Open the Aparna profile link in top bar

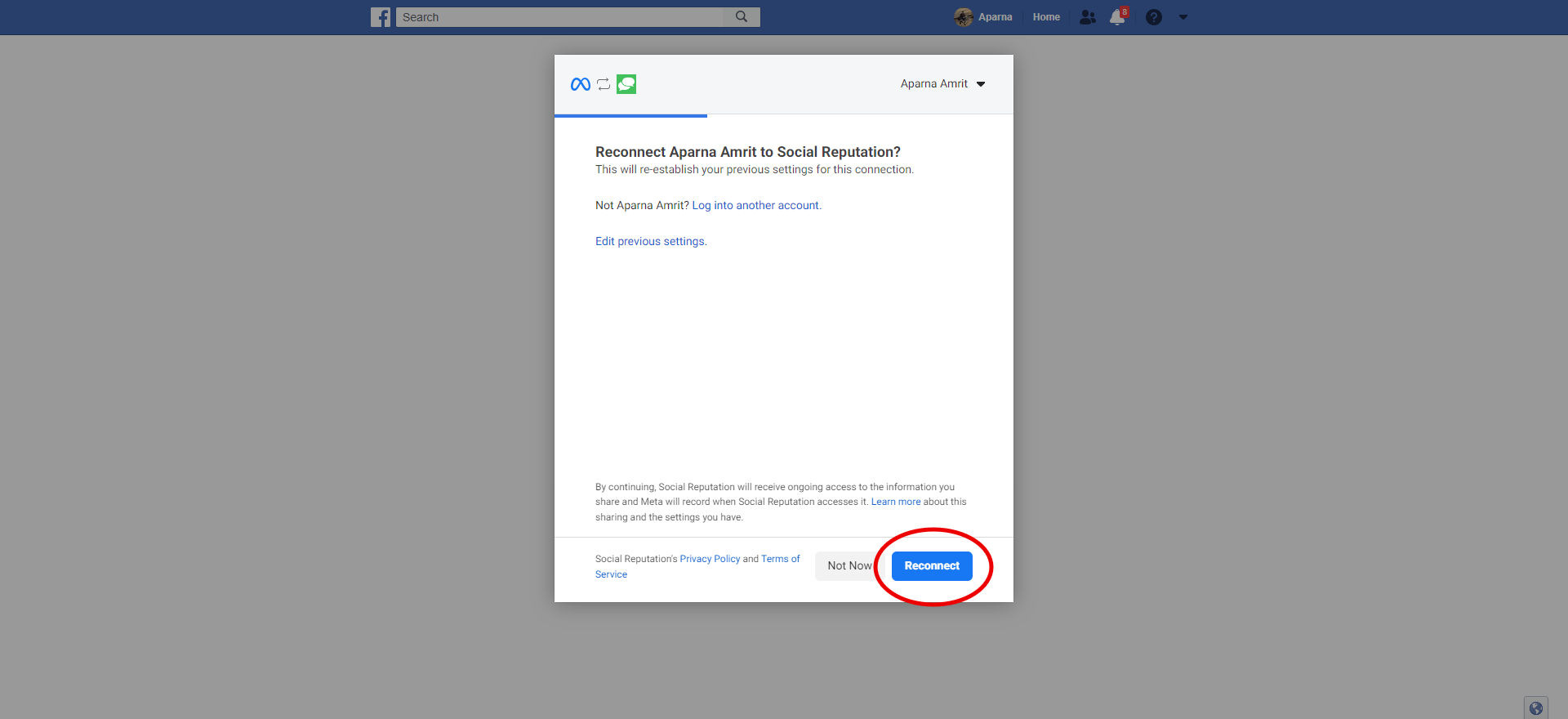click(995, 17)
